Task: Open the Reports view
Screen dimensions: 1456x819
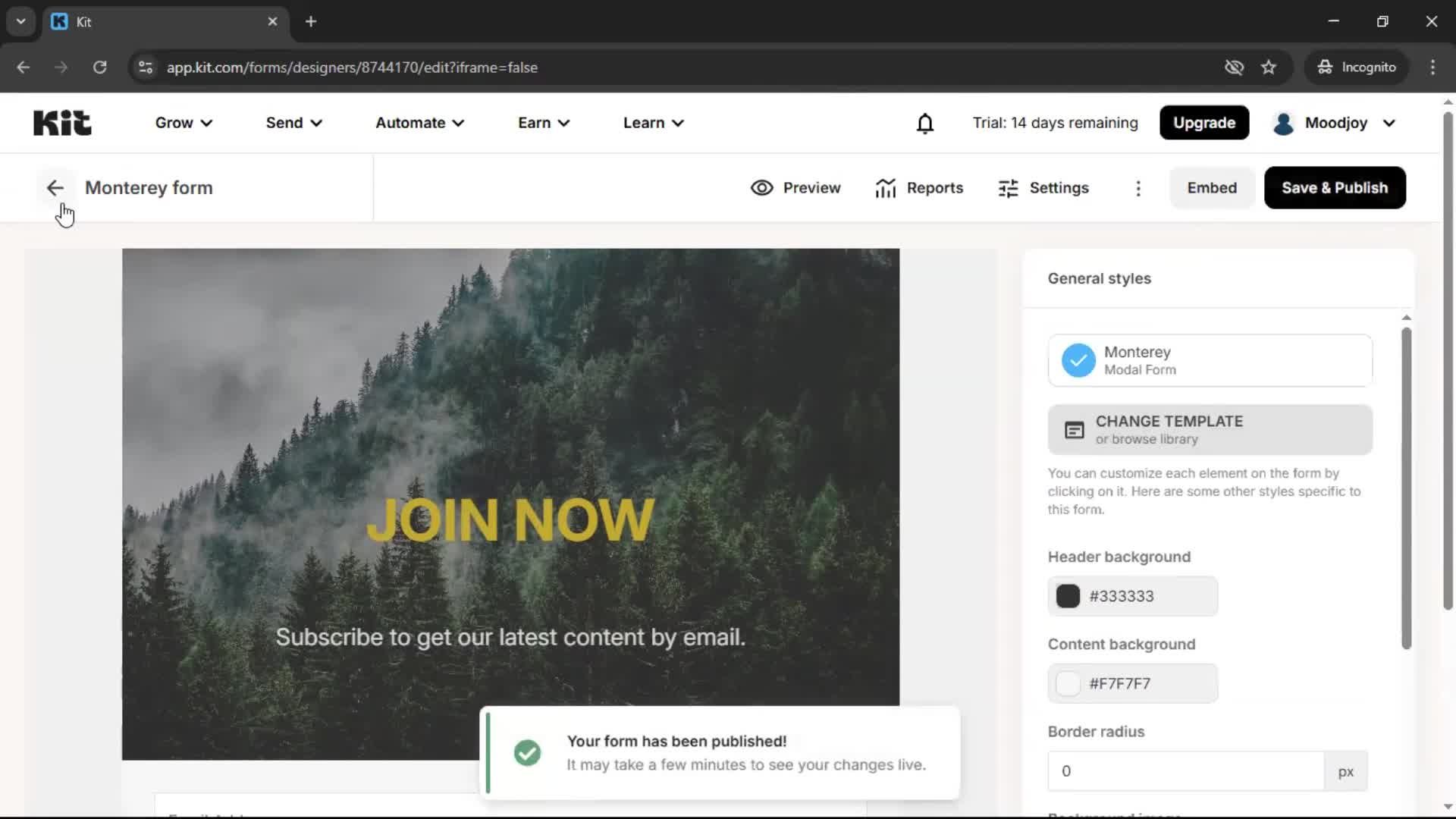Action: 919,187
